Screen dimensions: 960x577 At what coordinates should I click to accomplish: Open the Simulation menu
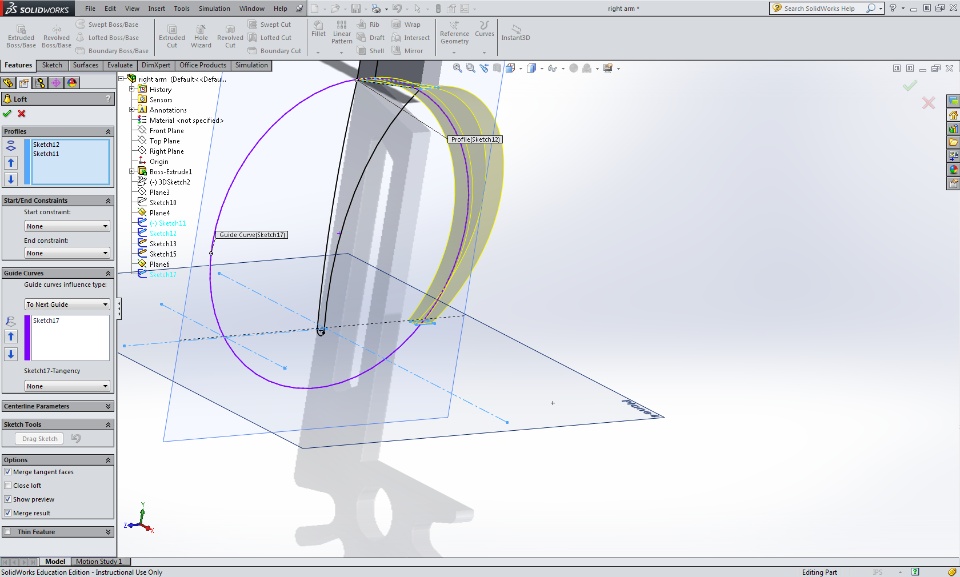click(214, 9)
